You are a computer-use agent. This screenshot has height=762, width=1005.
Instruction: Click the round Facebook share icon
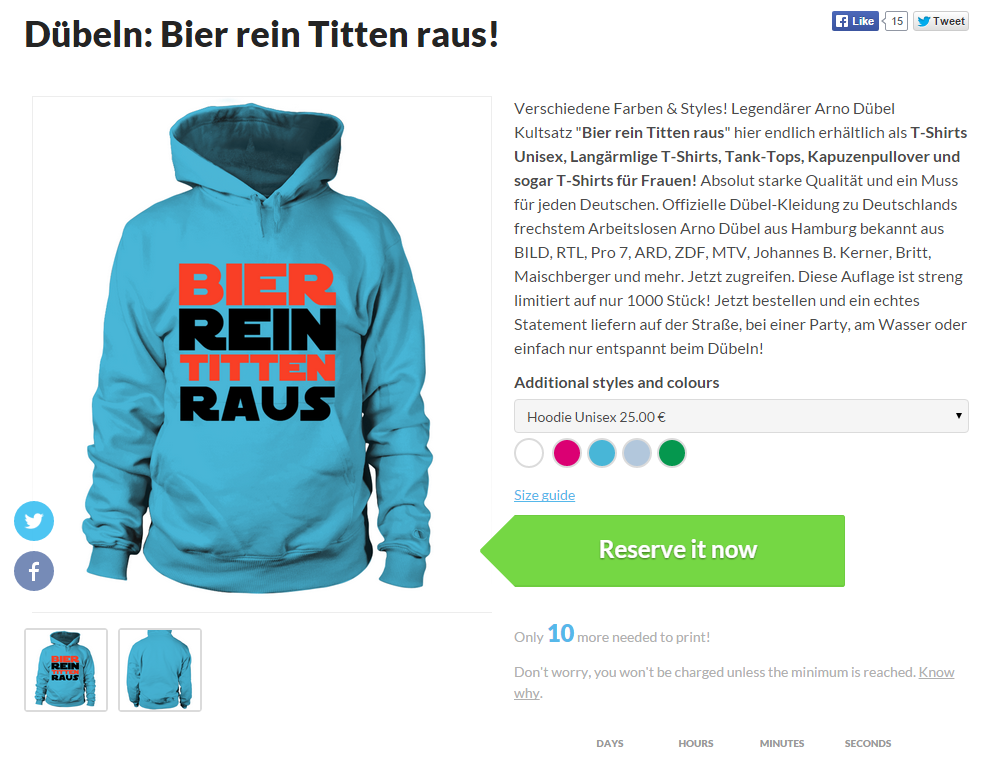click(34, 571)
